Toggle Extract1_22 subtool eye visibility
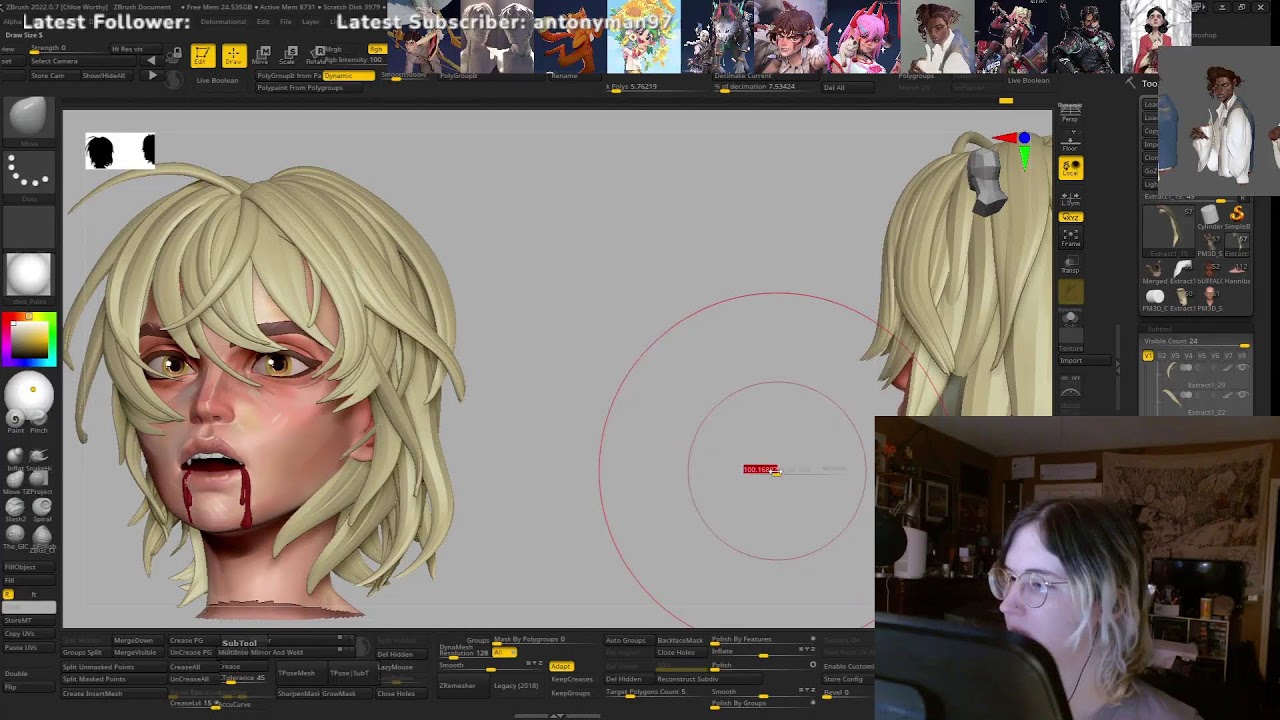 [1243, 396]
